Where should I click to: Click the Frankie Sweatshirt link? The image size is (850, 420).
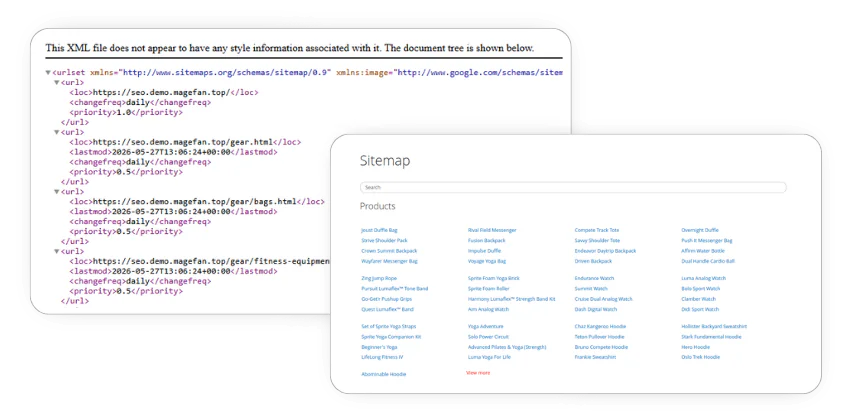point(596,358)
